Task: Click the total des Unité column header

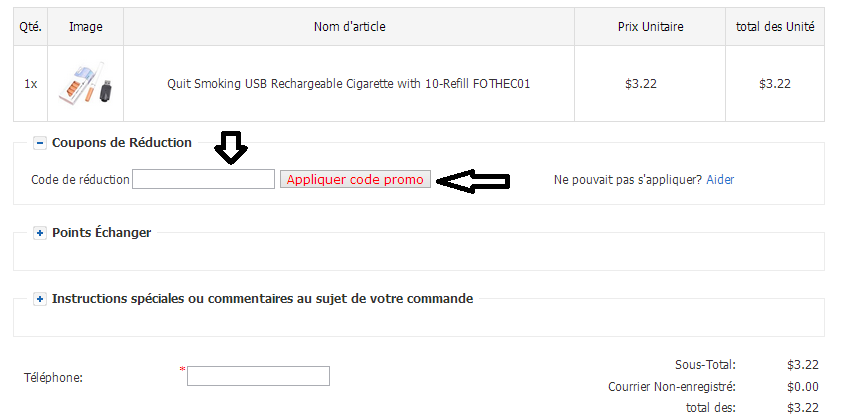Action: click(x=775, y=26)
